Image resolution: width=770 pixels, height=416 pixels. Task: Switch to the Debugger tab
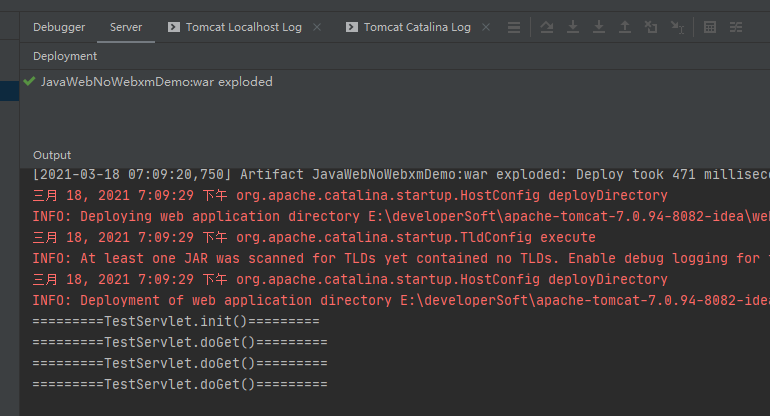point(59,27)
